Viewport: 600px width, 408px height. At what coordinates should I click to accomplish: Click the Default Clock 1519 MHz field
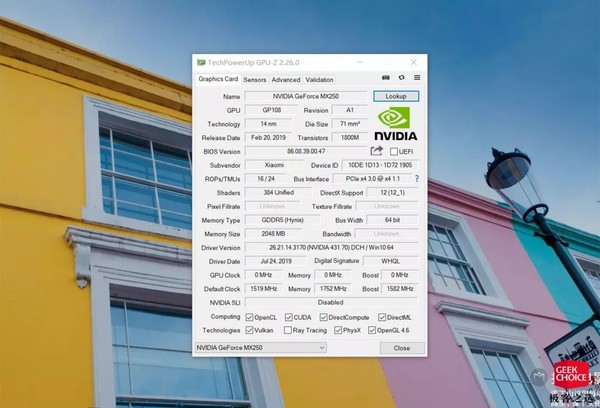click(263, 289)
